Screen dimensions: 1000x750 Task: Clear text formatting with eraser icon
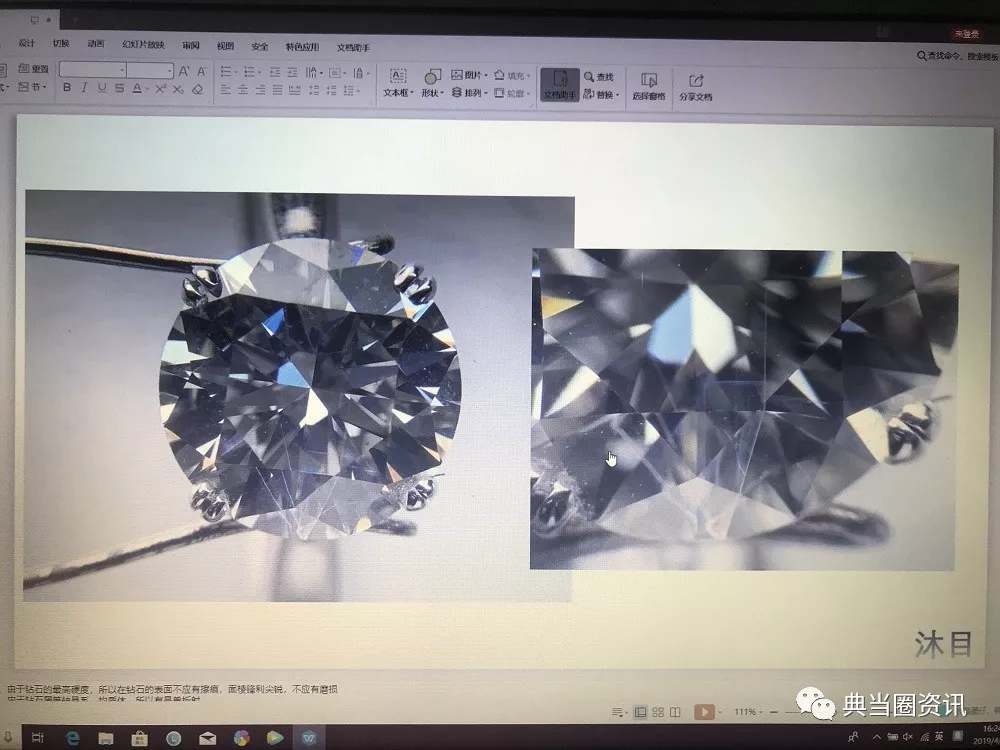198,89
